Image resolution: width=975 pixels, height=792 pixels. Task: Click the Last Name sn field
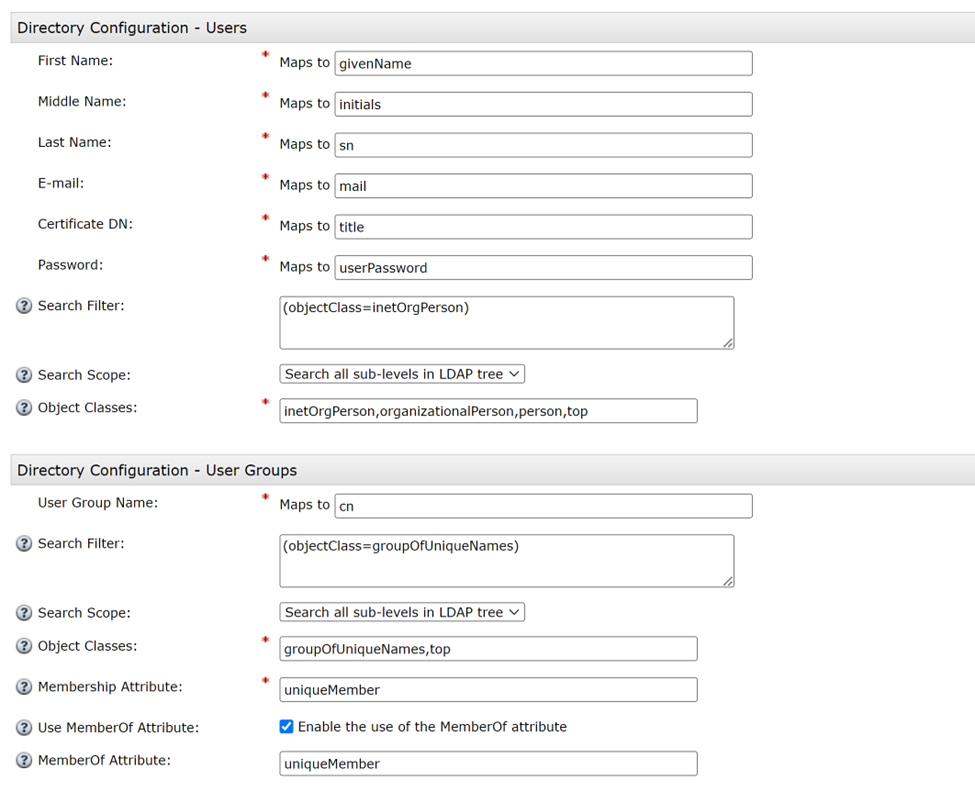click(543, 145)
